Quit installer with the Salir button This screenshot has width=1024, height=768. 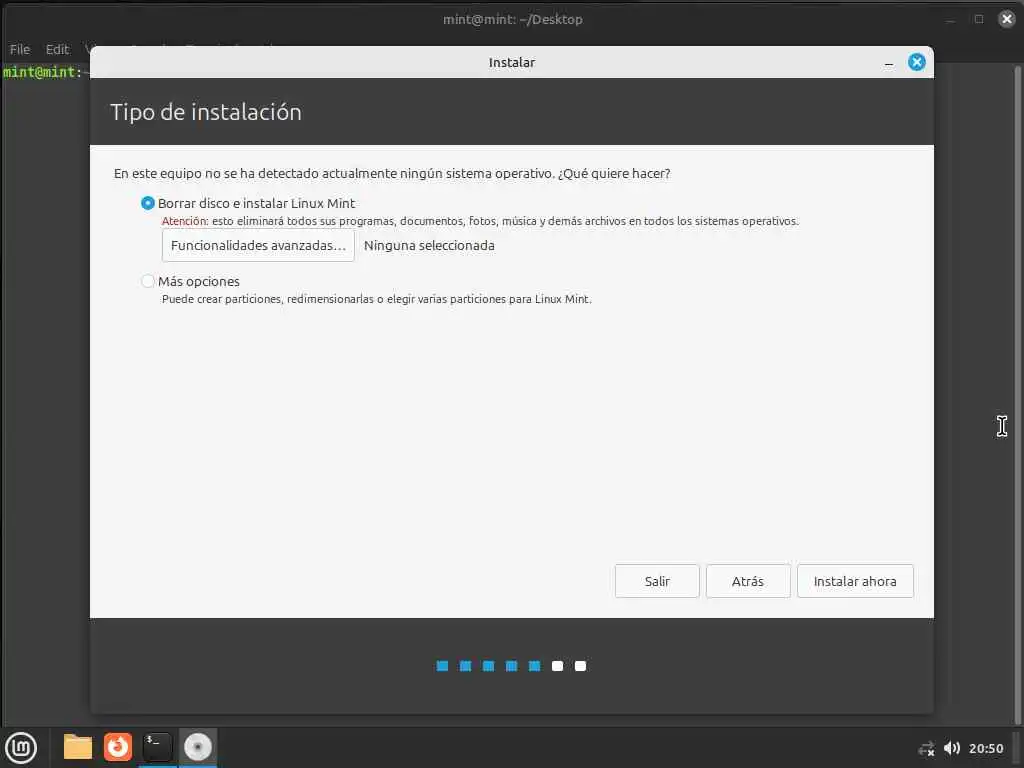coord(657,581)
